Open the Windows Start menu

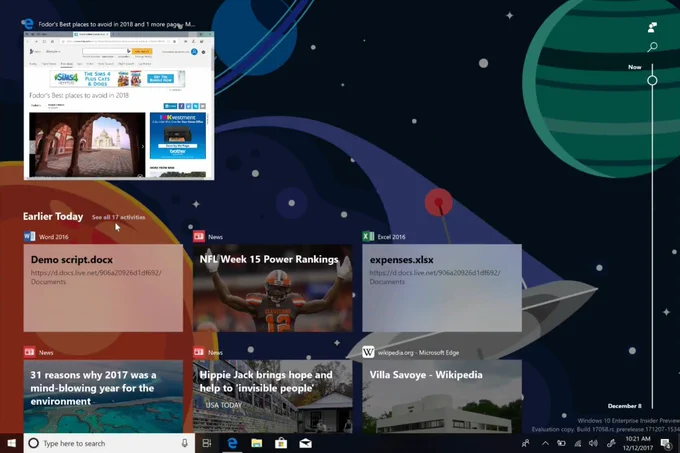point(12,443)
